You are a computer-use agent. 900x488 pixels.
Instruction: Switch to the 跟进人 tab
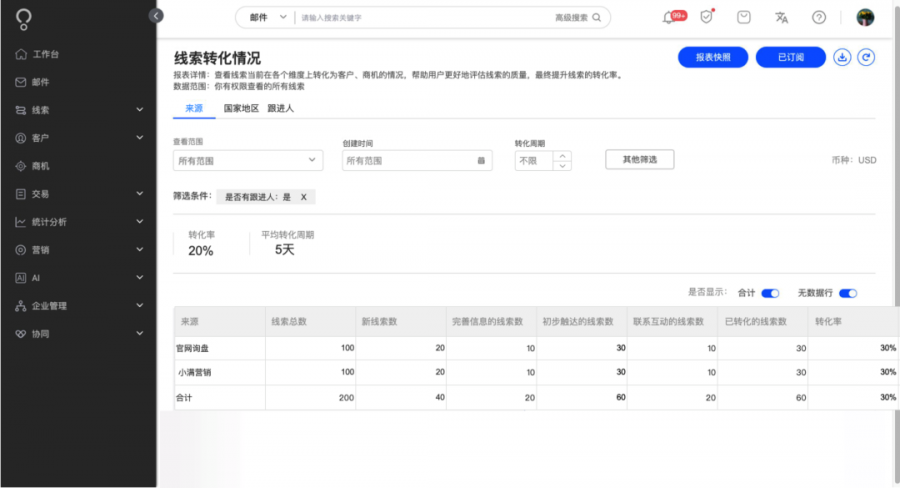pos(281,109)
